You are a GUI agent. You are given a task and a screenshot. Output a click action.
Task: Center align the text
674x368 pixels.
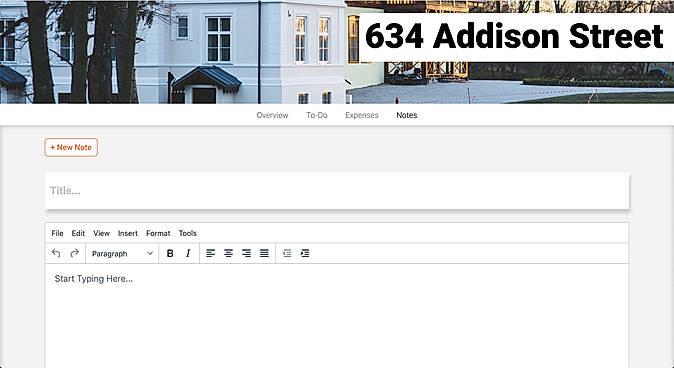[228, 253]
